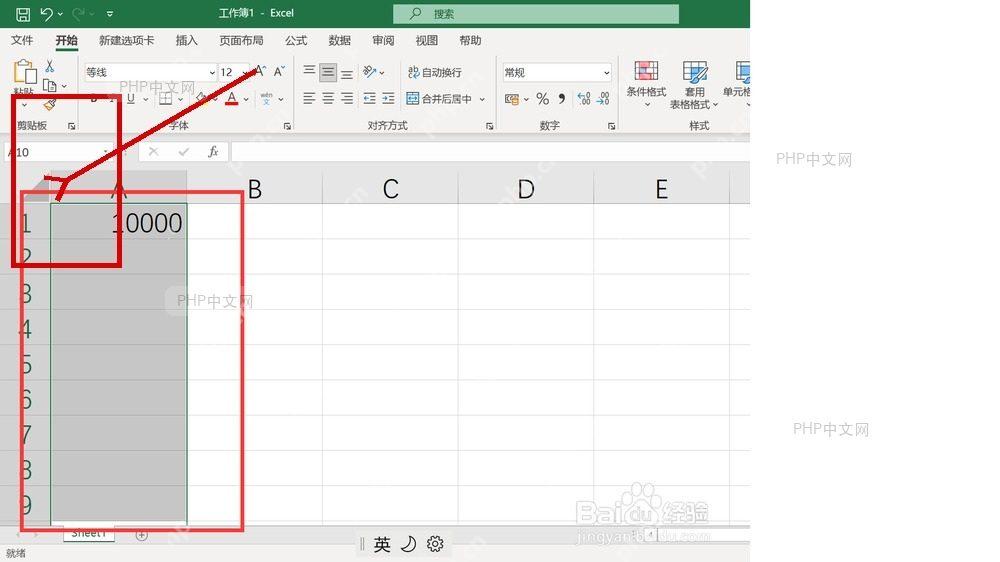Switch to the 数据 tab

pyautogui.click(x=339, y=40)
